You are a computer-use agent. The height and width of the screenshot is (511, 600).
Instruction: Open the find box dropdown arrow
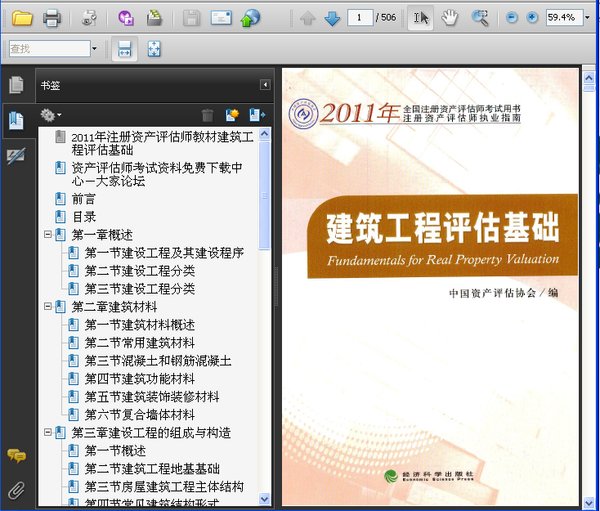[x=94, y=49]
